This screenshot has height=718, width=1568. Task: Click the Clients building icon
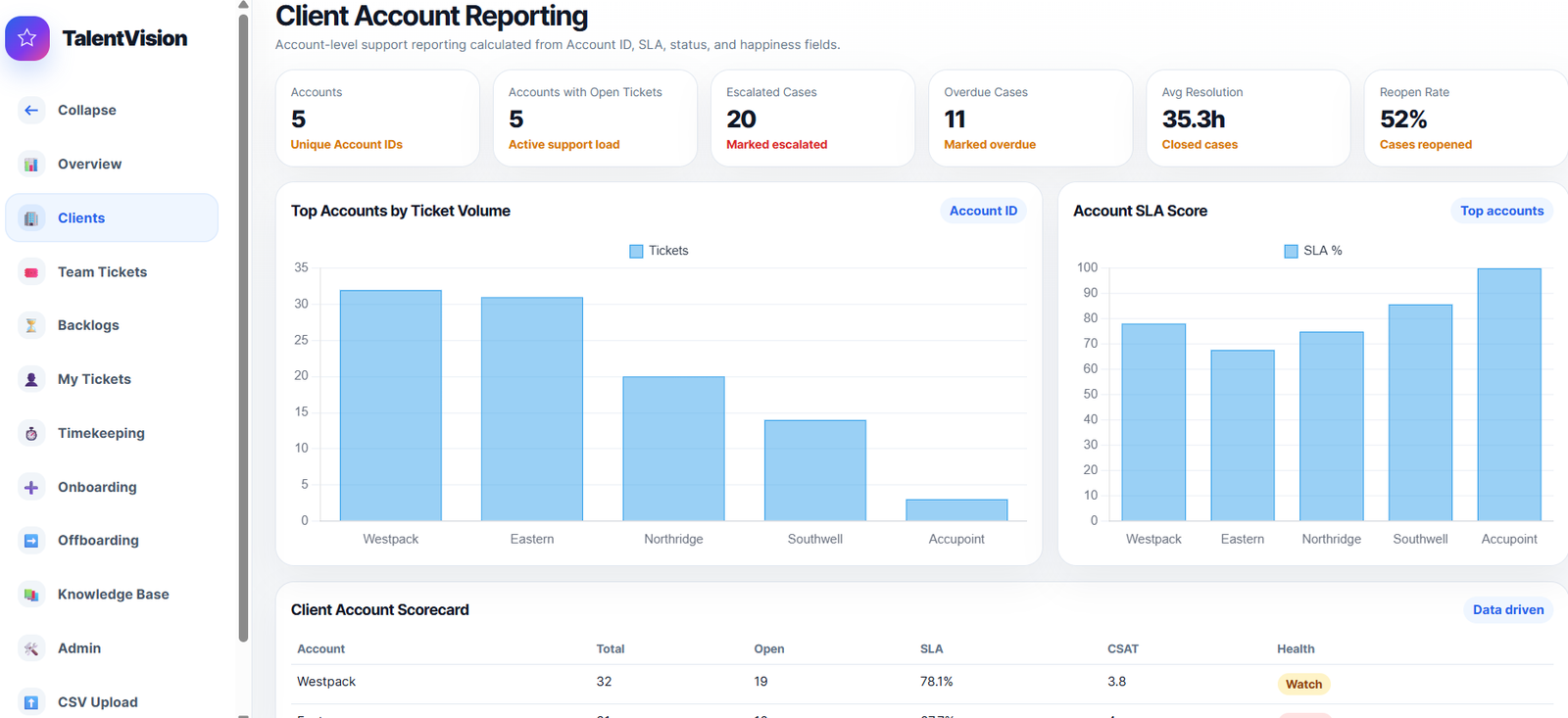point(31,217)
